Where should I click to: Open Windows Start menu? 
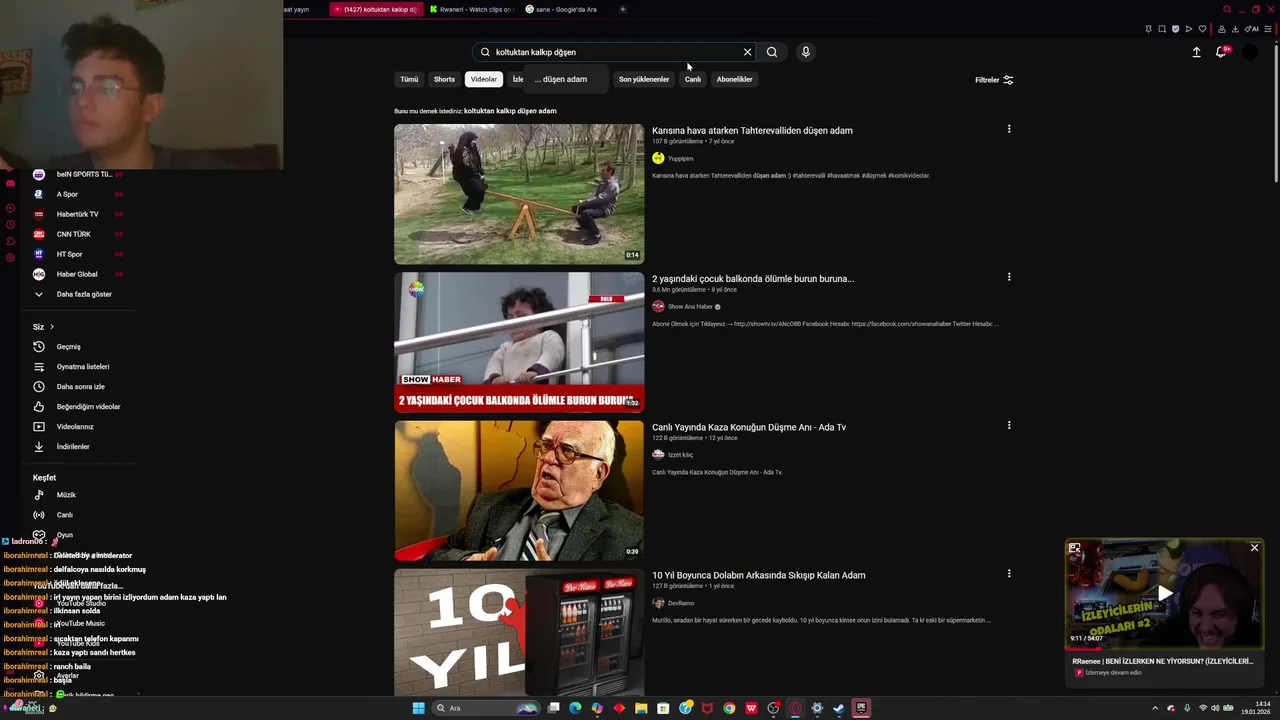click(419, 708)
